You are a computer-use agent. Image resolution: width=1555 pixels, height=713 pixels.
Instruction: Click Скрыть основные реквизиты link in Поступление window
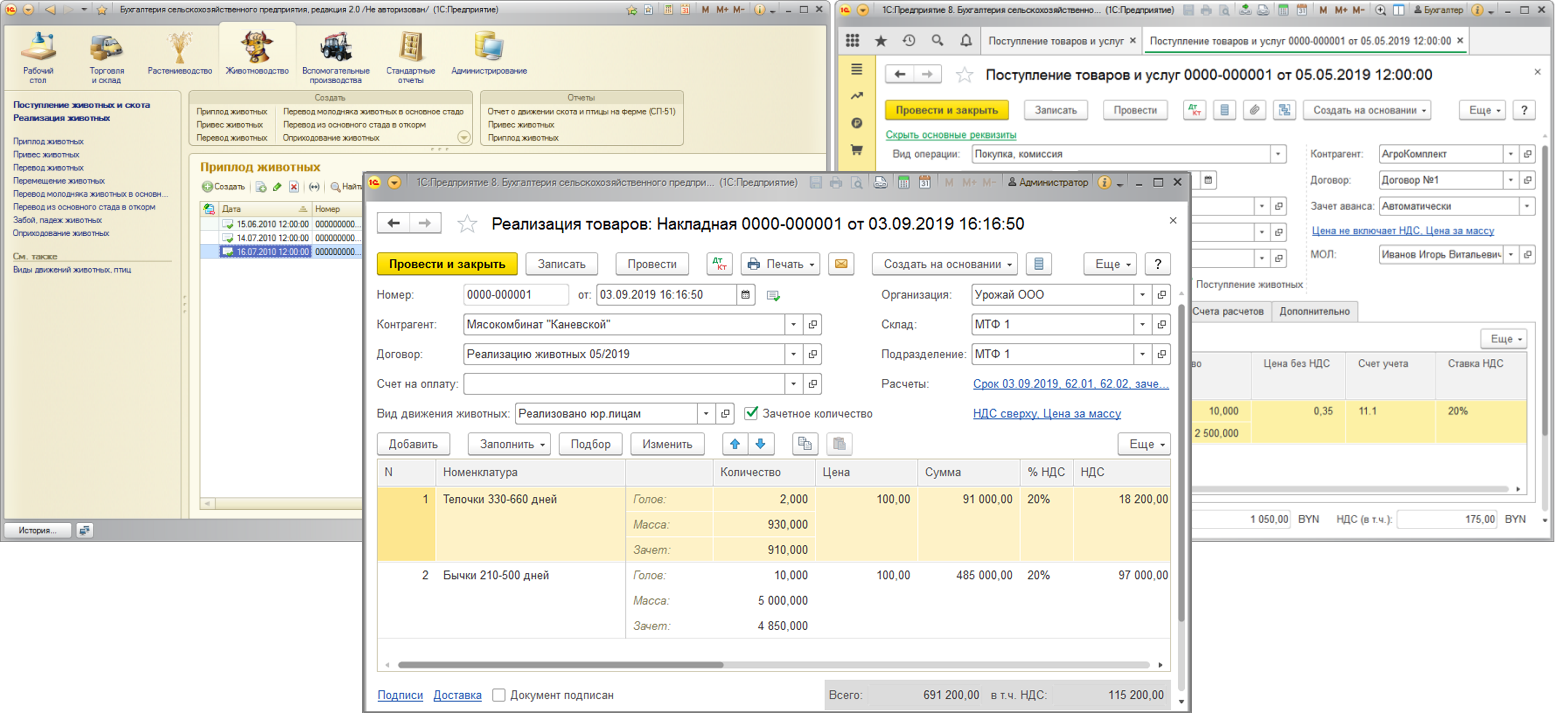[x=951, y=135]
